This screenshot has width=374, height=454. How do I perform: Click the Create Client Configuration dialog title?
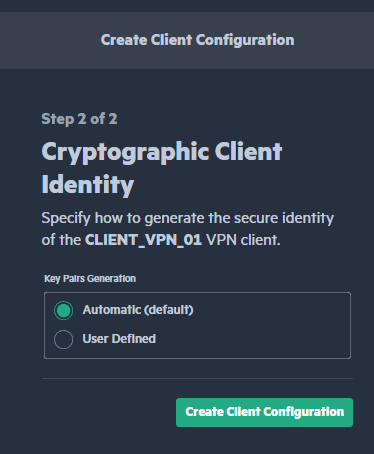click(198, 40)
